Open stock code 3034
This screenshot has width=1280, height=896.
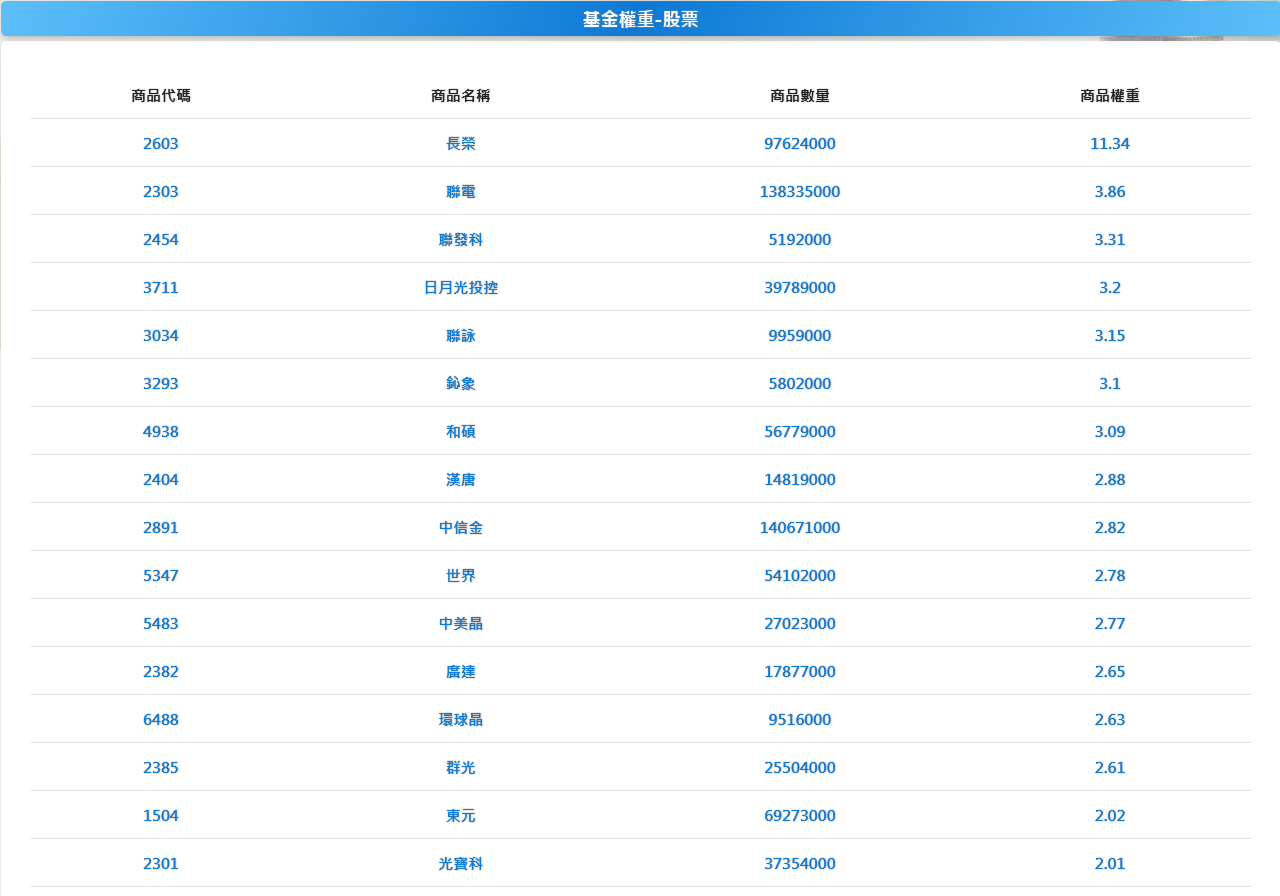(x=161, y=336)
